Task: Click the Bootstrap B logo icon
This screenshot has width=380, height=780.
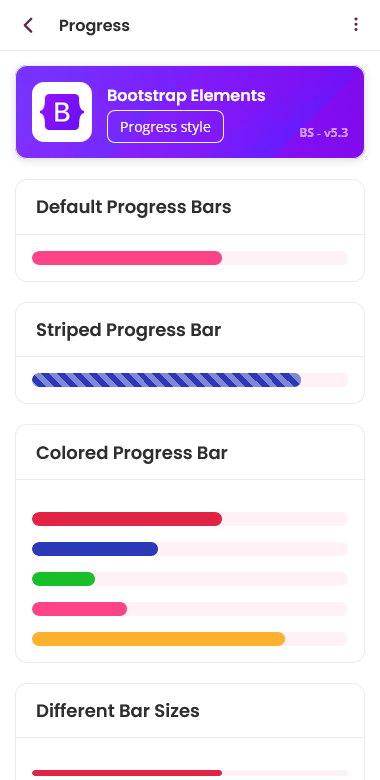Action: [x=62, y=112]
